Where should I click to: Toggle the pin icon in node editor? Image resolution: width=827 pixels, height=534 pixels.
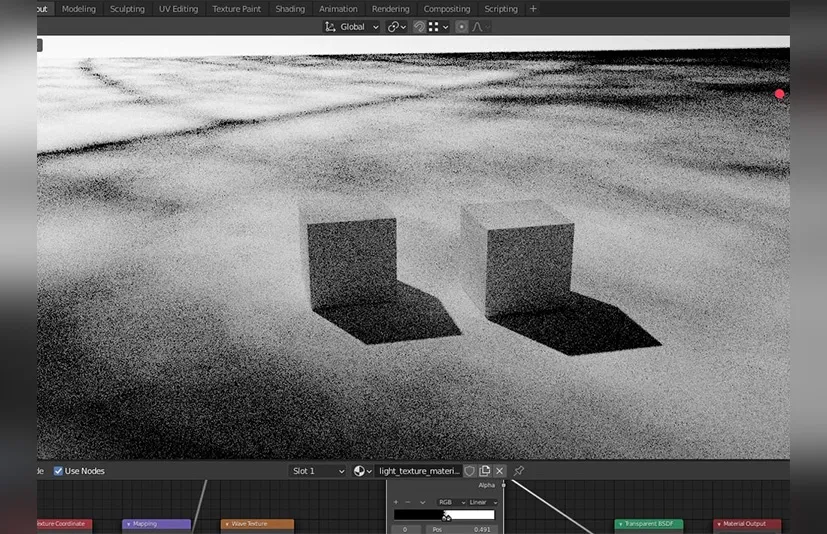tap(519, 471)
